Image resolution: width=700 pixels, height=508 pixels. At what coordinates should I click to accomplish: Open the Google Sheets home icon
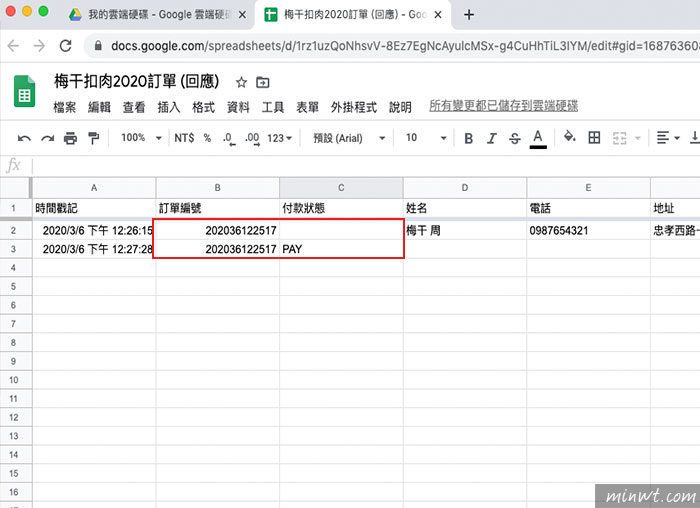click(x=25, y=91)
